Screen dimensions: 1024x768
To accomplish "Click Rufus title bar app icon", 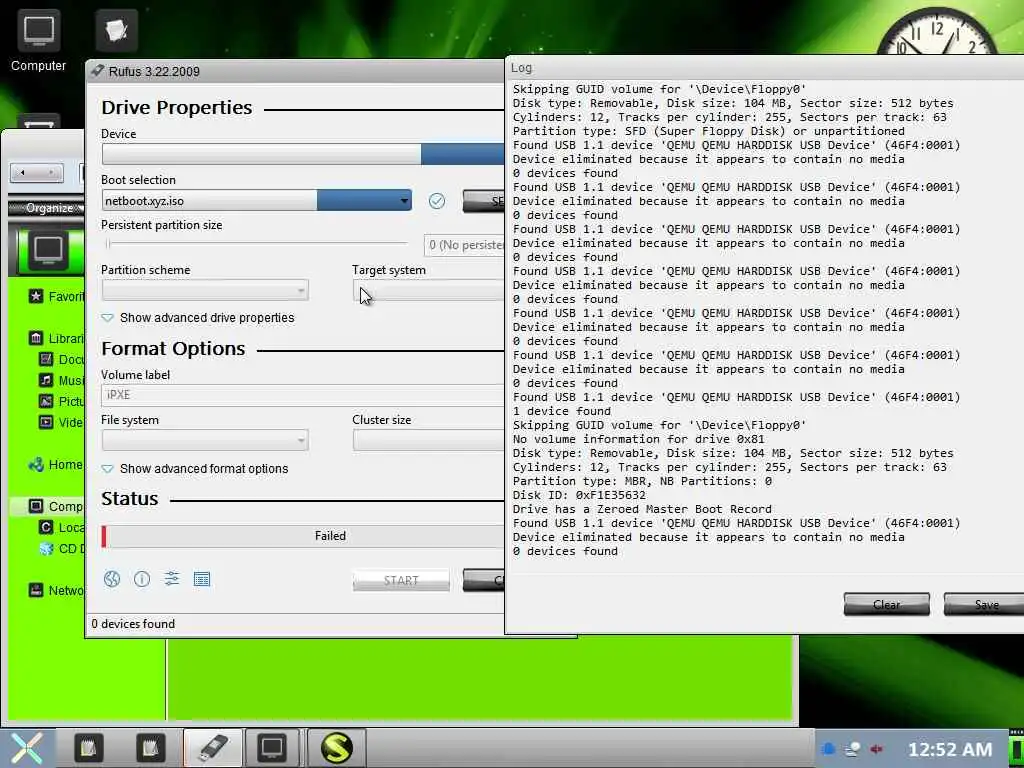I will 97,71.
